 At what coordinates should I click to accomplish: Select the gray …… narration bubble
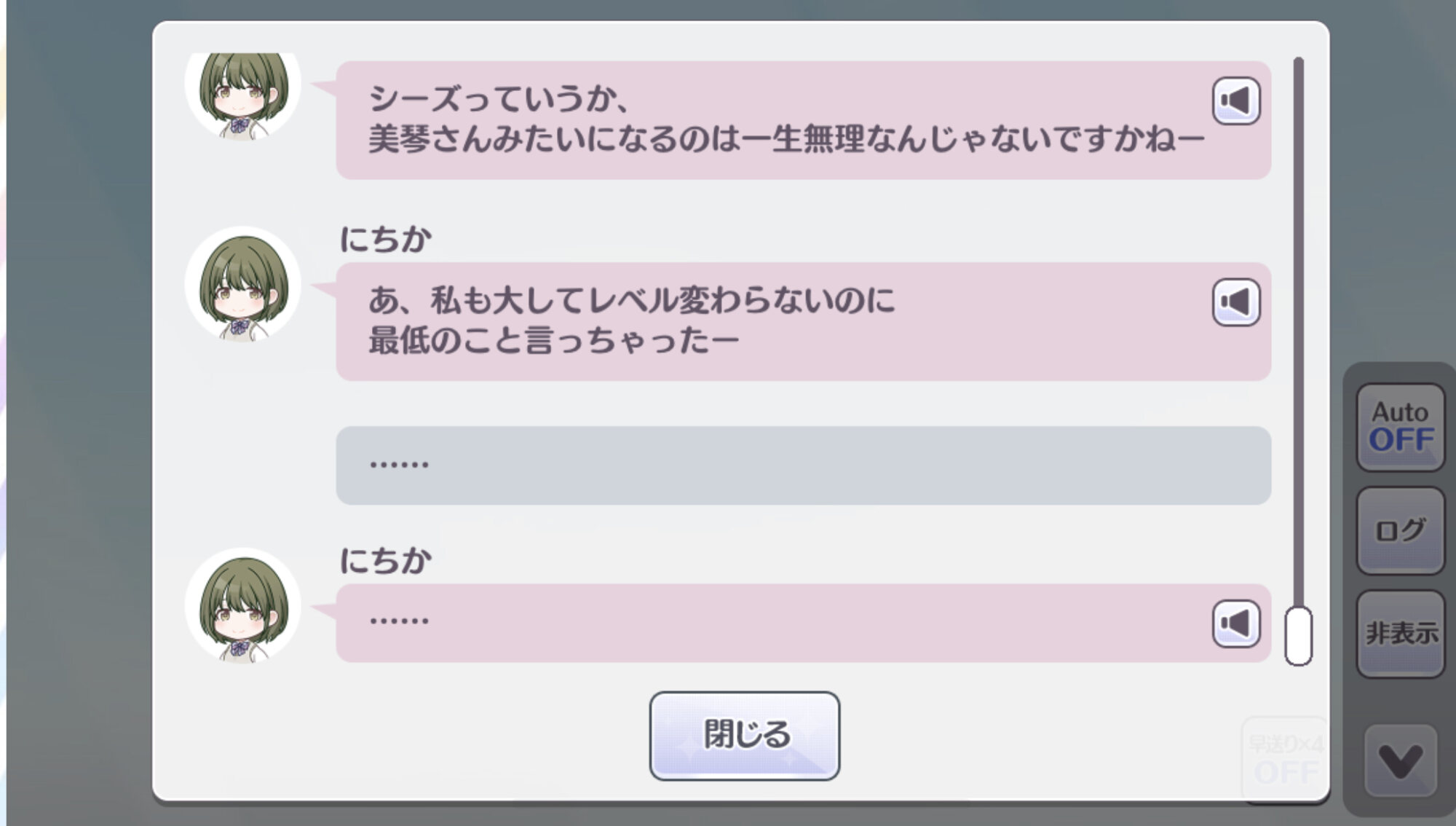(803, 465)
